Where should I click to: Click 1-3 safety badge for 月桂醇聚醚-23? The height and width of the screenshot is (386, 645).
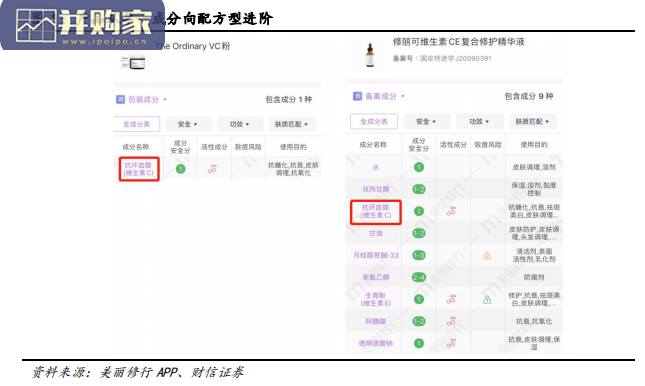pyautogui.click(x=419, y=255)
